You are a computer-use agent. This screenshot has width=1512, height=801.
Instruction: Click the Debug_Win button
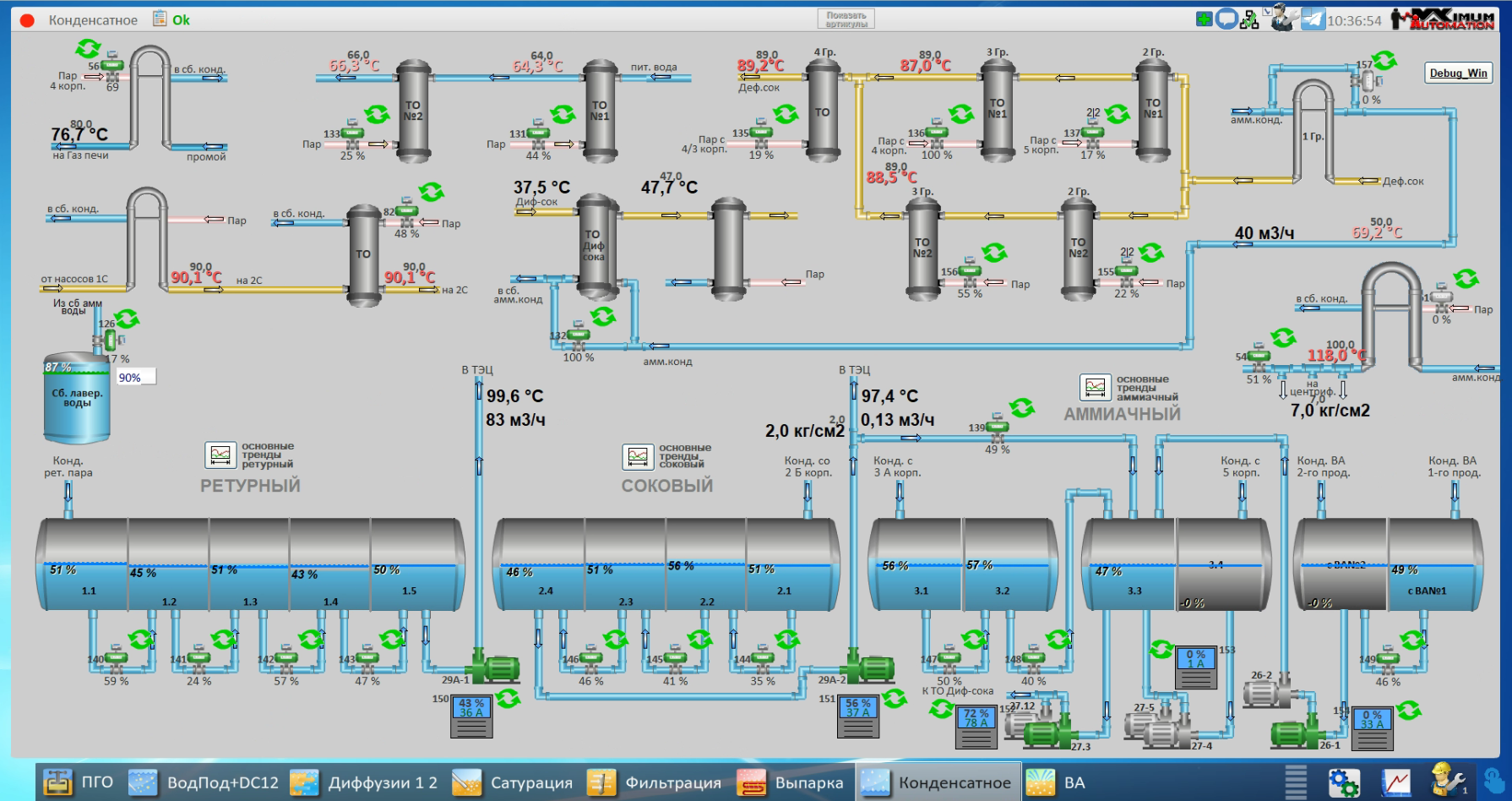coord(1458,73)
